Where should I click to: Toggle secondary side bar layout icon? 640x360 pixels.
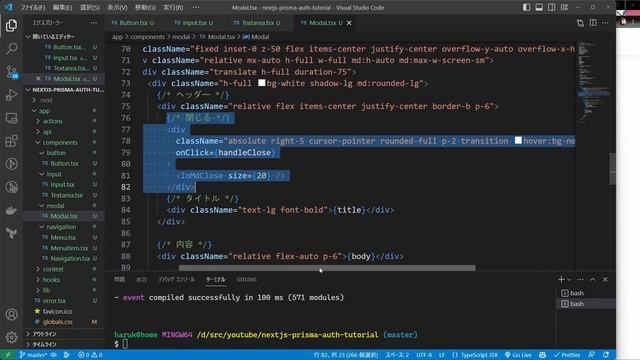click(552, 7)
